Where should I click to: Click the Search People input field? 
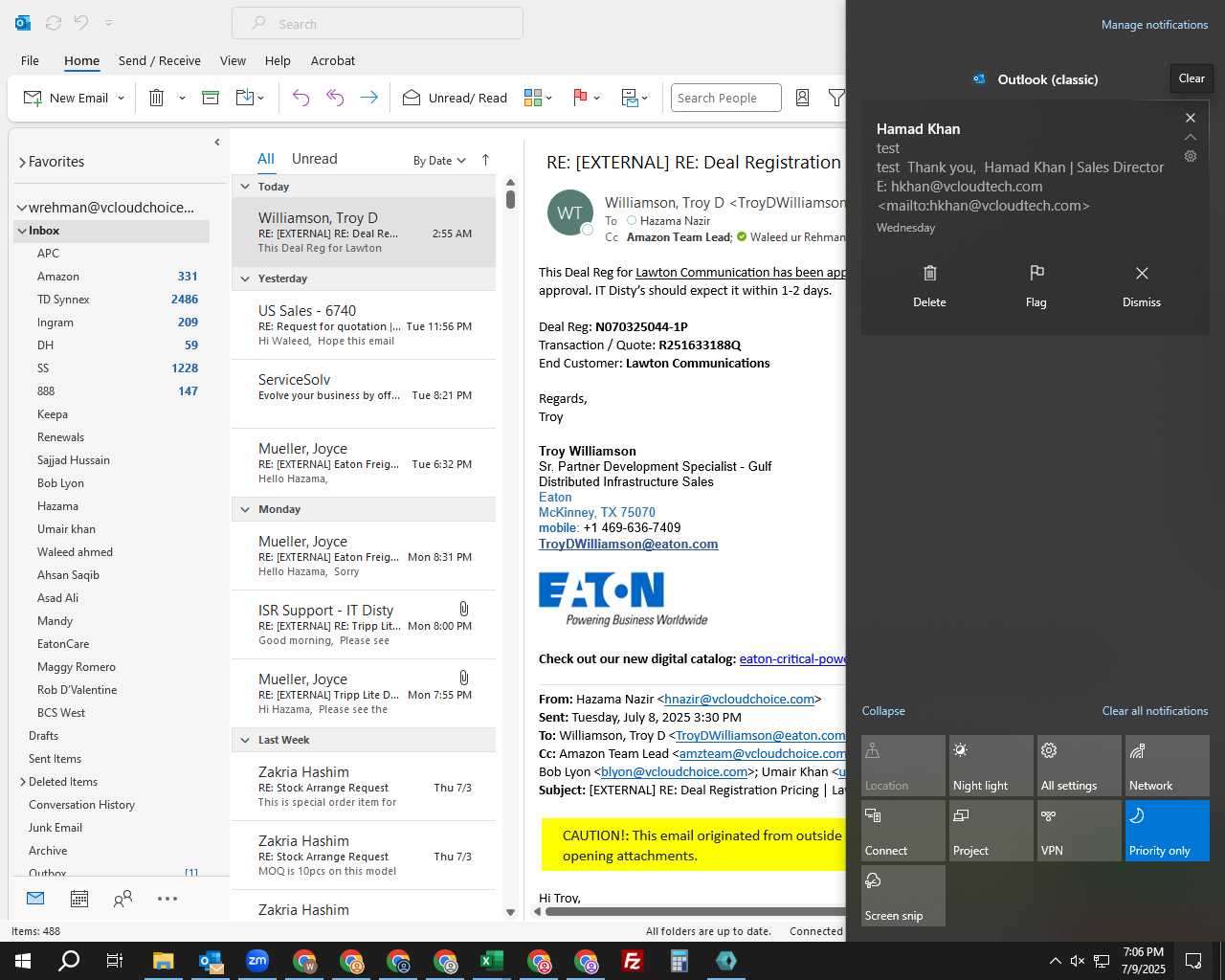click(726, 98)
